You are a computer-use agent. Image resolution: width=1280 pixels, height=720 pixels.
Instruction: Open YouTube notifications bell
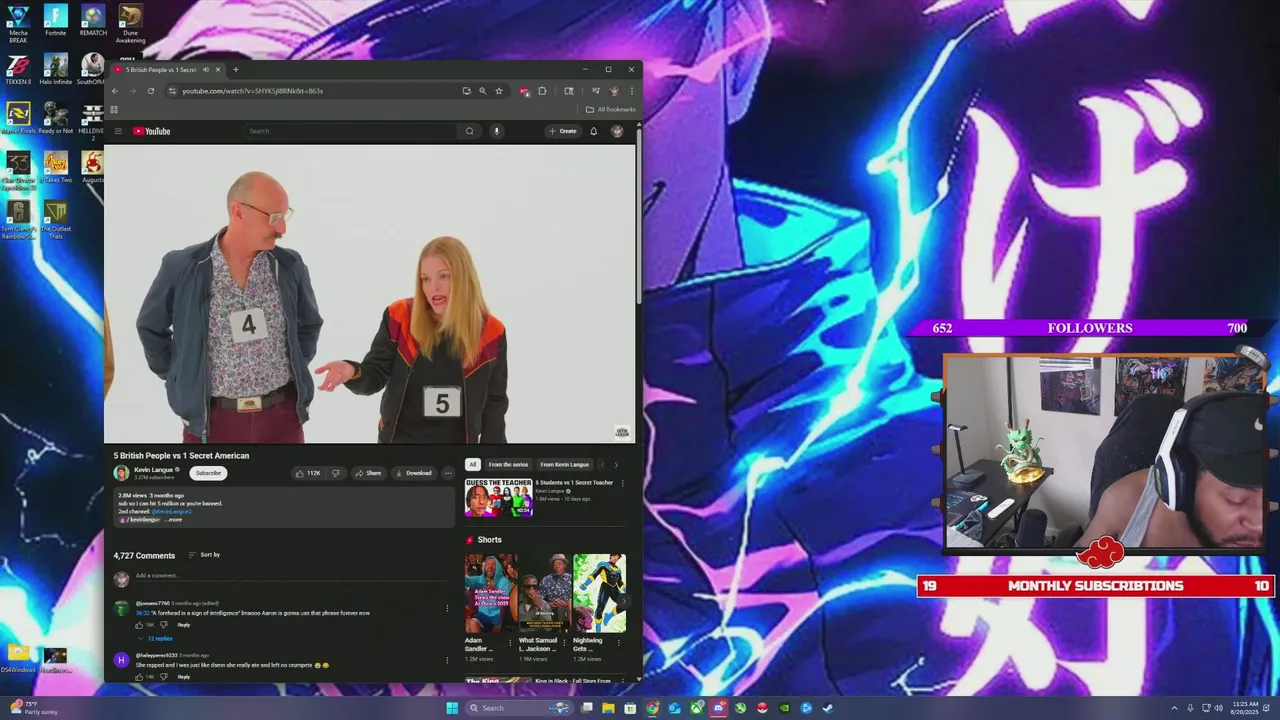pyautogui.click(x=593, y=131)
